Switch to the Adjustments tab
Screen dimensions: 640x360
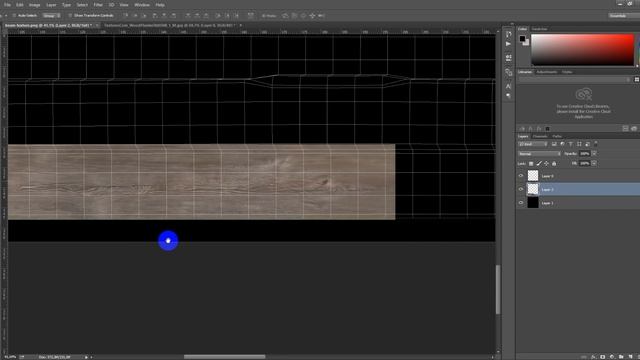(547, 72)
